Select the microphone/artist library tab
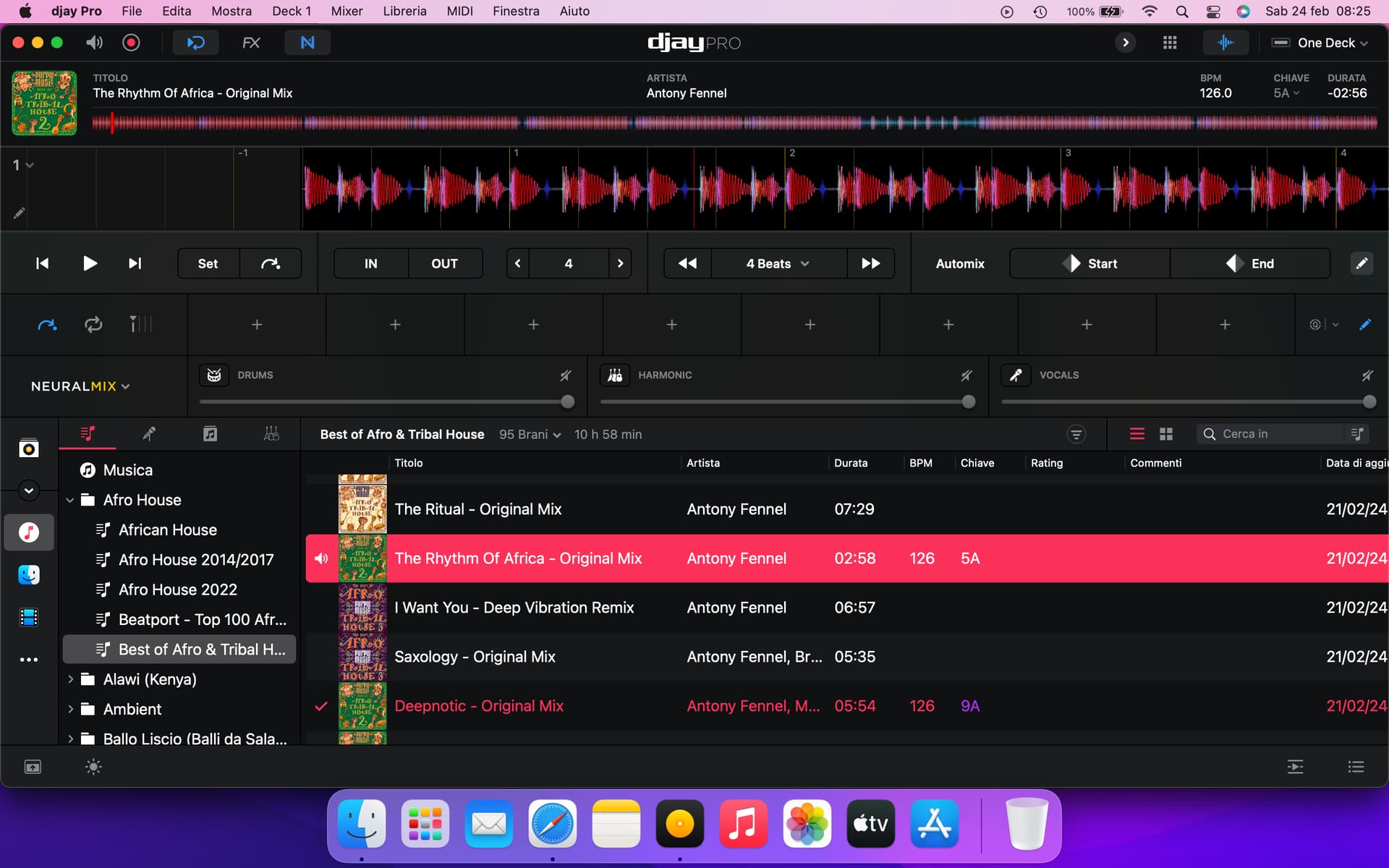Image resolution: width=1389 pixels, height=868 pixels. [149, 434]
